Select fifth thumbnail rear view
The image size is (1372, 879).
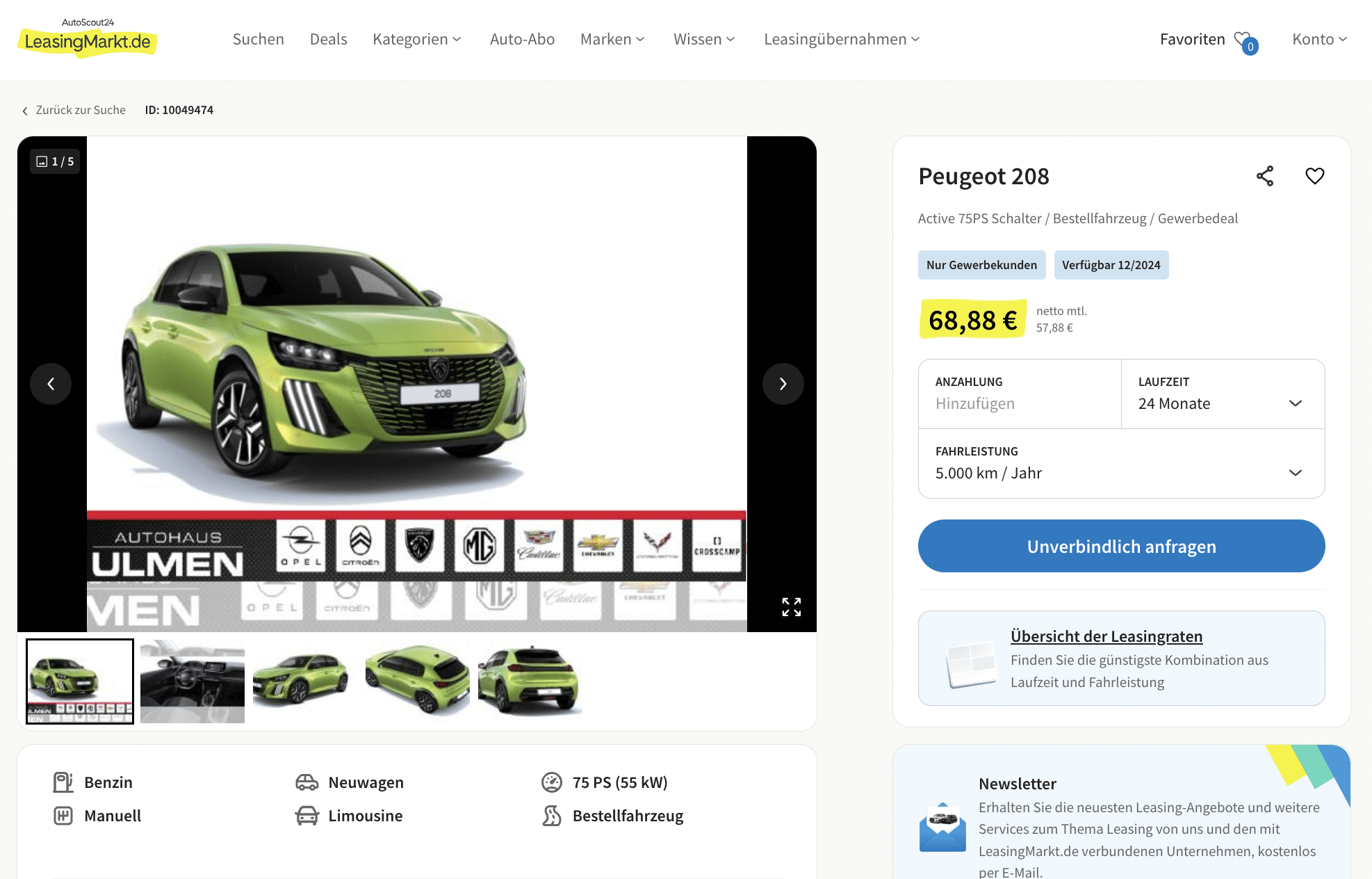(530, 682)
